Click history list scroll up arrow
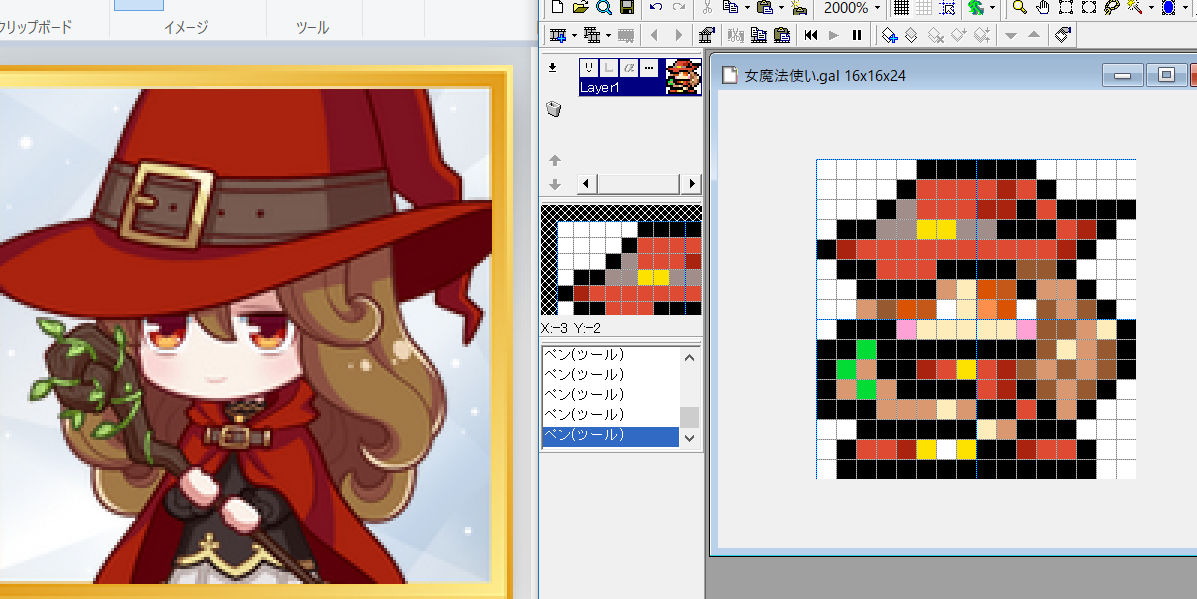This screenshot has width=1197, height=599. click(689, 357)
